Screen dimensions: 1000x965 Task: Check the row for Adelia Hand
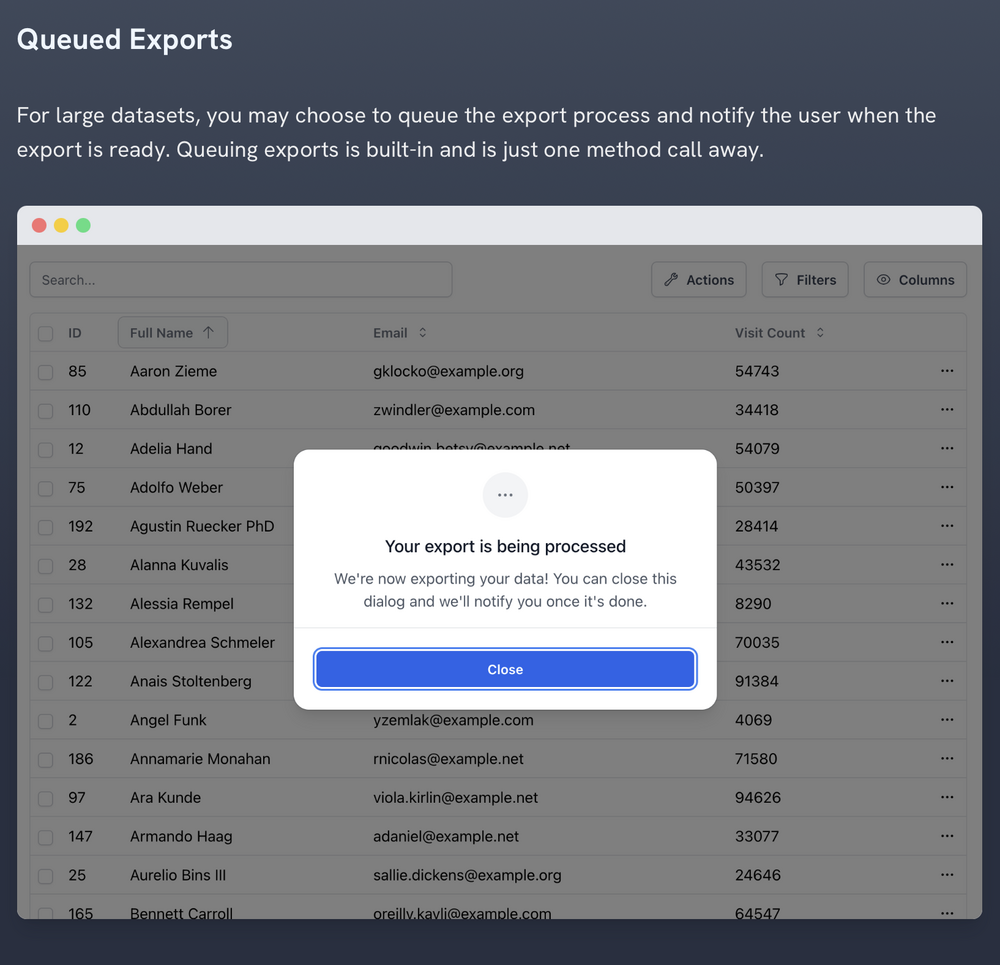pyautogui.click(x=45, y=450)
